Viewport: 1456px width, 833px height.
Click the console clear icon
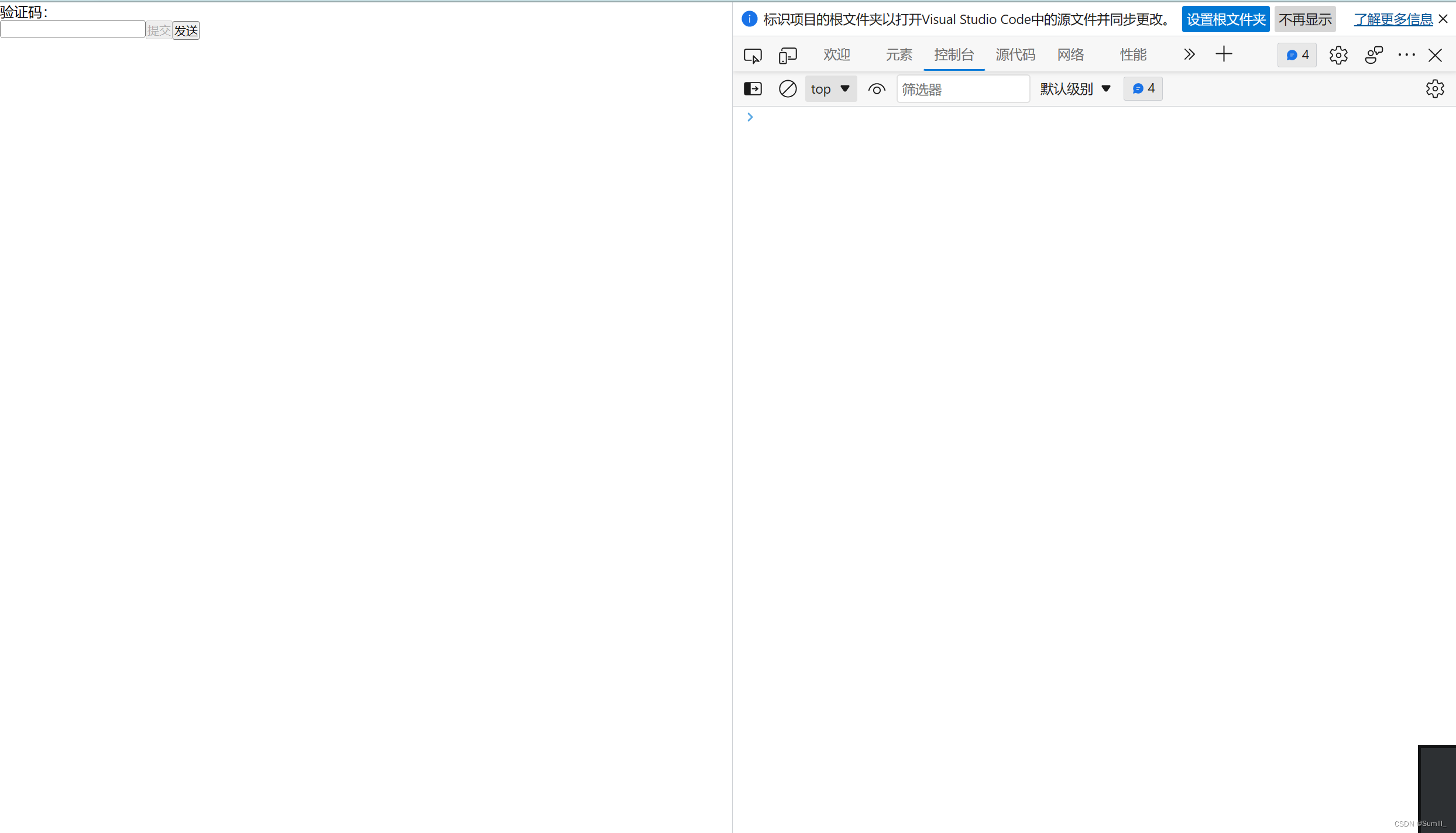tap(787, 88)
